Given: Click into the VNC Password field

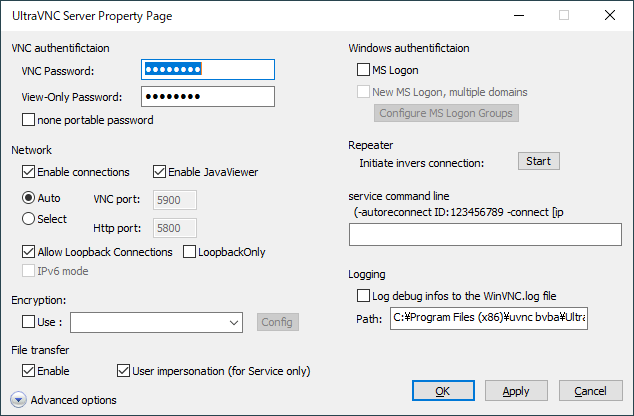Looking at the screenshot, I should click(x=207, y=69).
